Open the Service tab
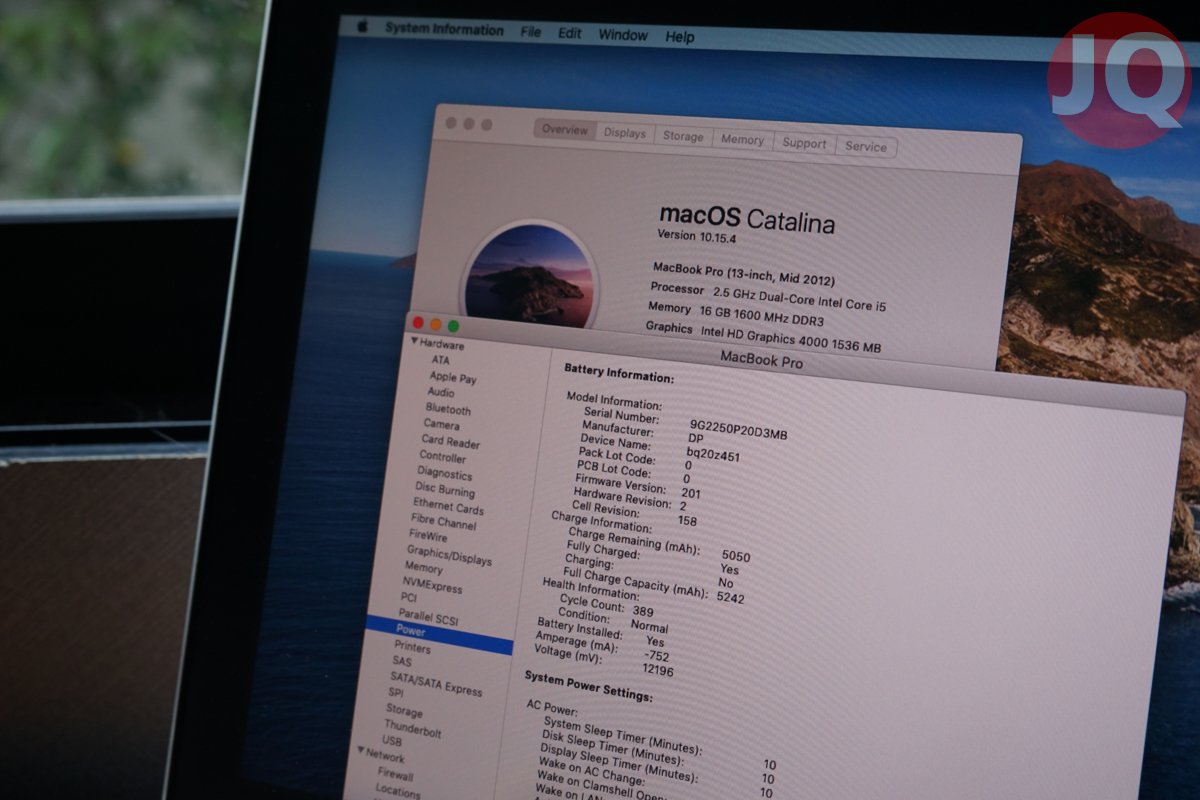1200x800 pixels. (865, 146)
